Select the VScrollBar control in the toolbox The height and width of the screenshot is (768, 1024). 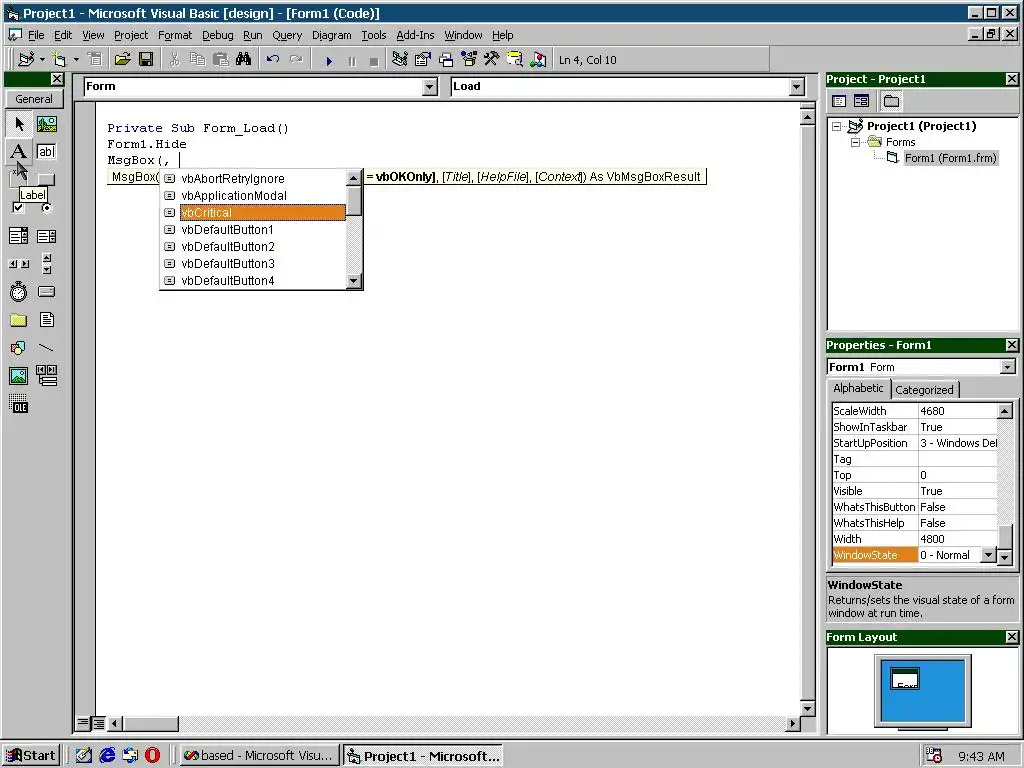pyautogui.click(x=46, y=264)
